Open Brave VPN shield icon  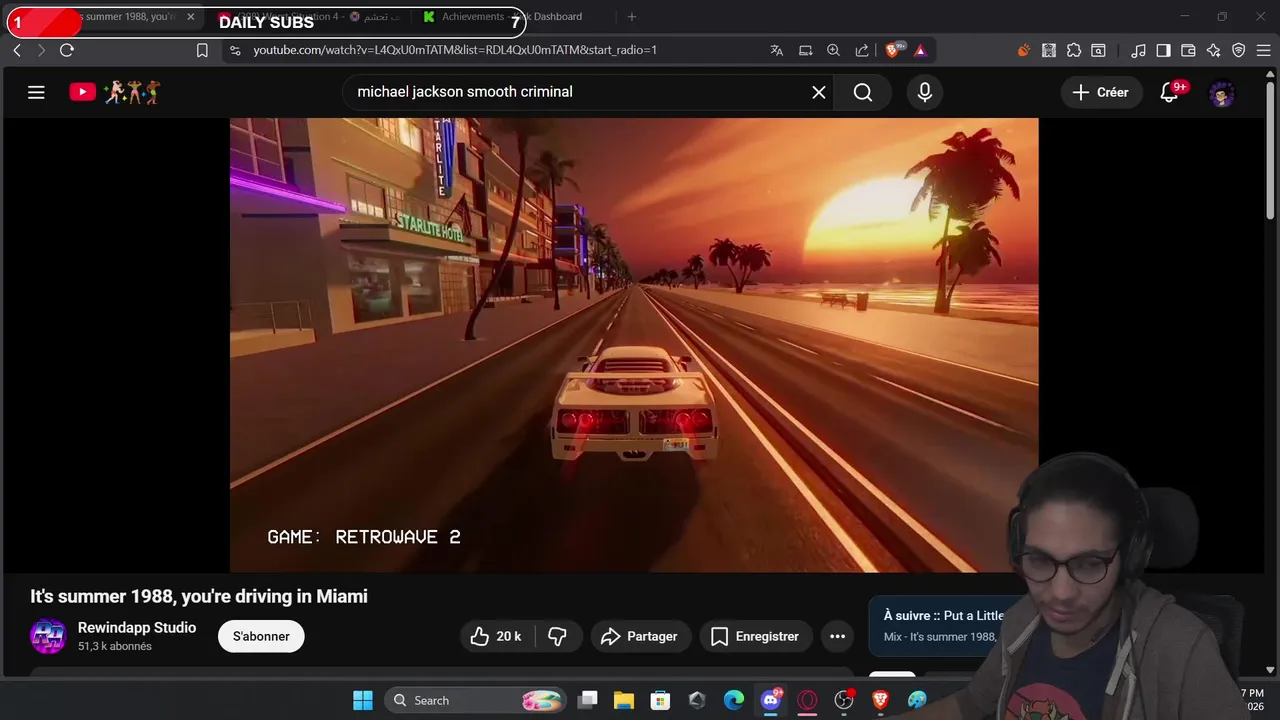pyautogui.click(x=1238, y=50)
